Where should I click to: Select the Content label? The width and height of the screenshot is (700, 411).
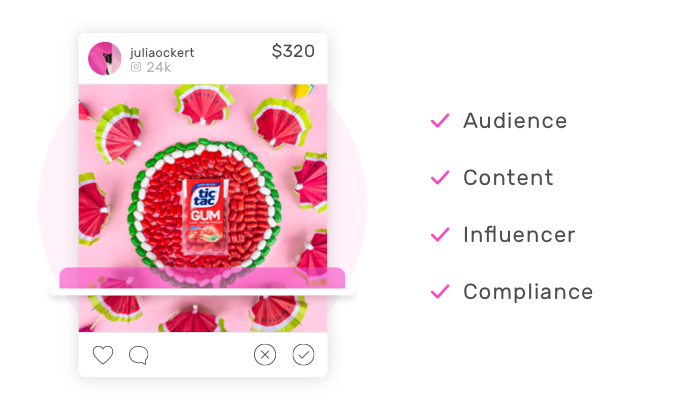pos(508,178)
